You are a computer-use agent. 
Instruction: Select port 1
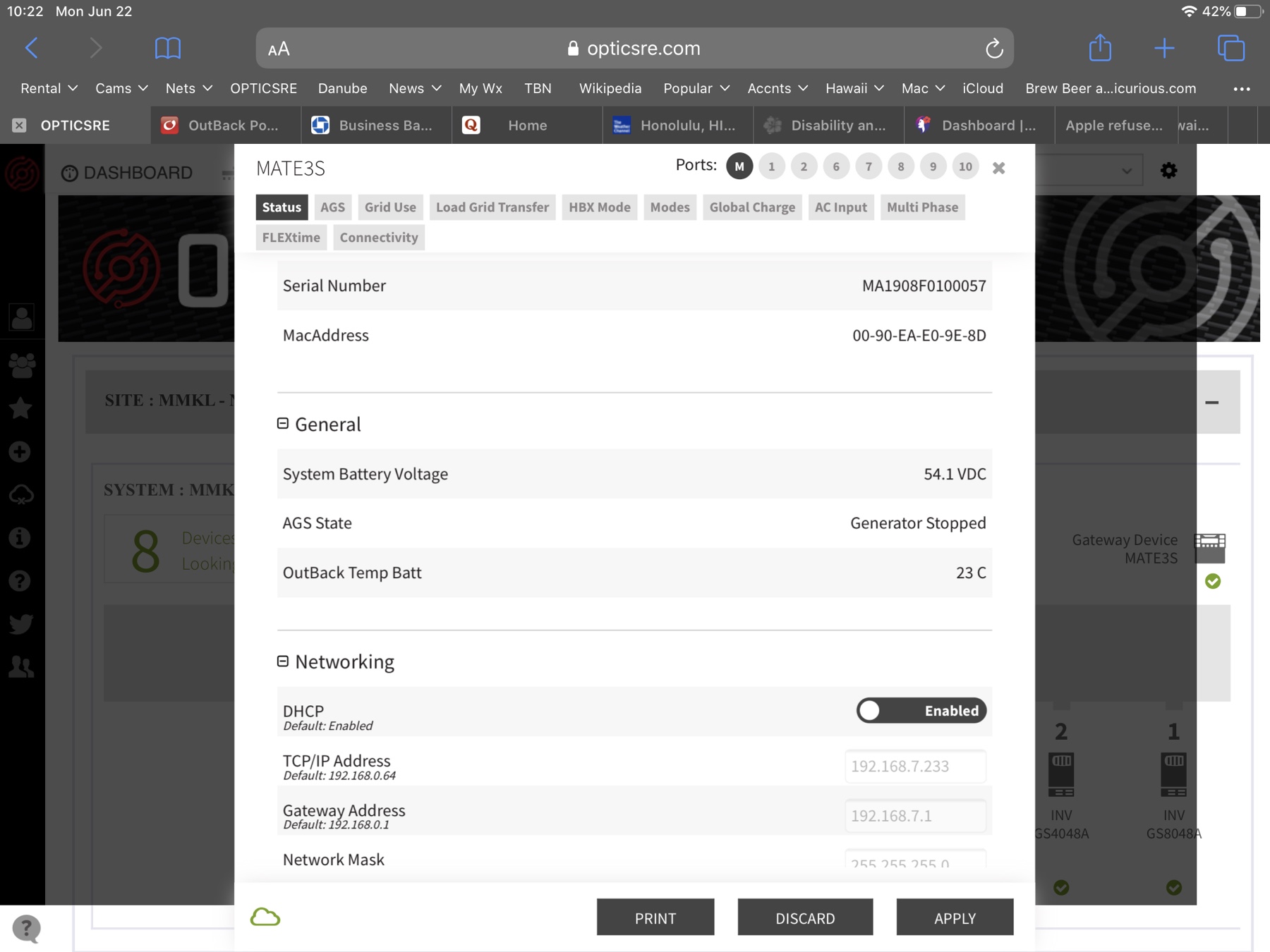pyautogui.click(x=771, y=166)
